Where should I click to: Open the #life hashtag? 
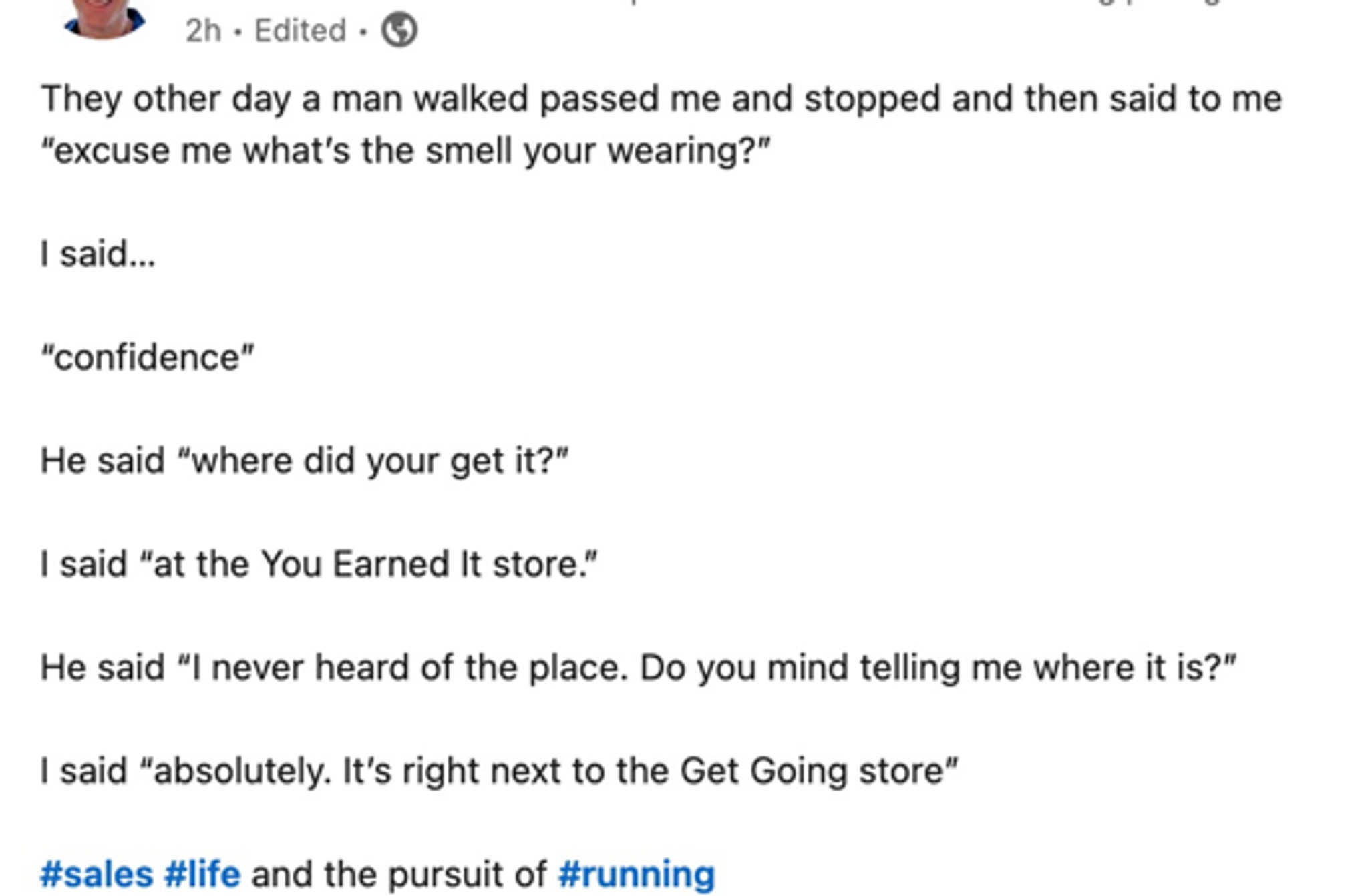click(202, 874)
